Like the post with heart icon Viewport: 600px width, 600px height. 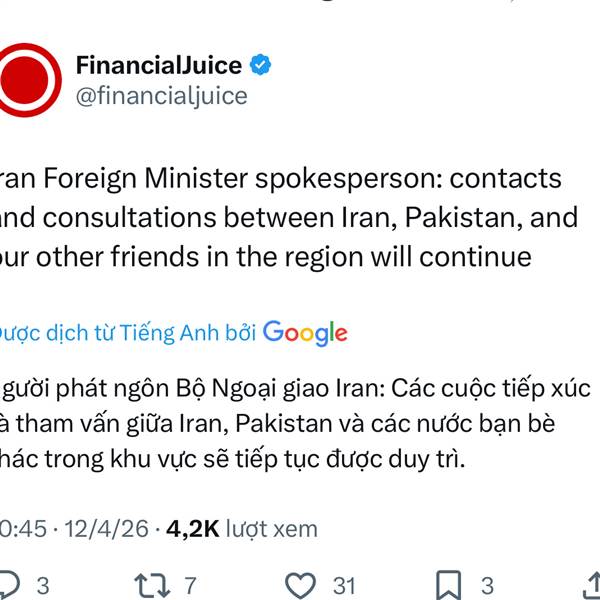pyautogui.click(x=301, y=585)
